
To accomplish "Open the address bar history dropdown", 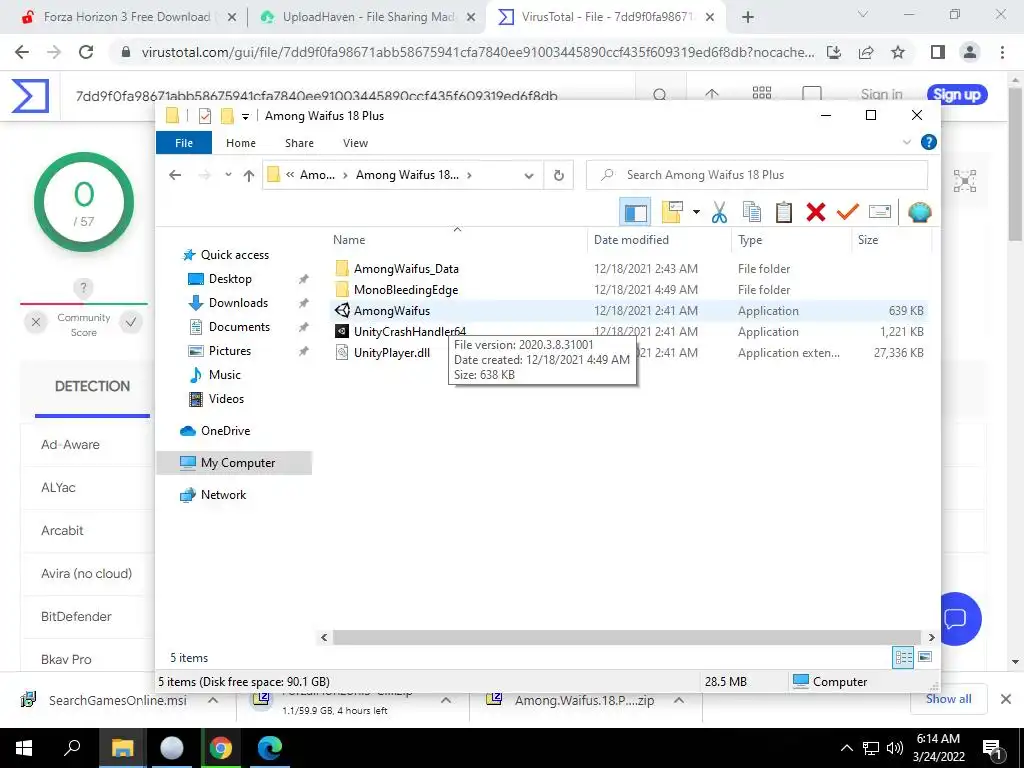I will tap(529, 175).
